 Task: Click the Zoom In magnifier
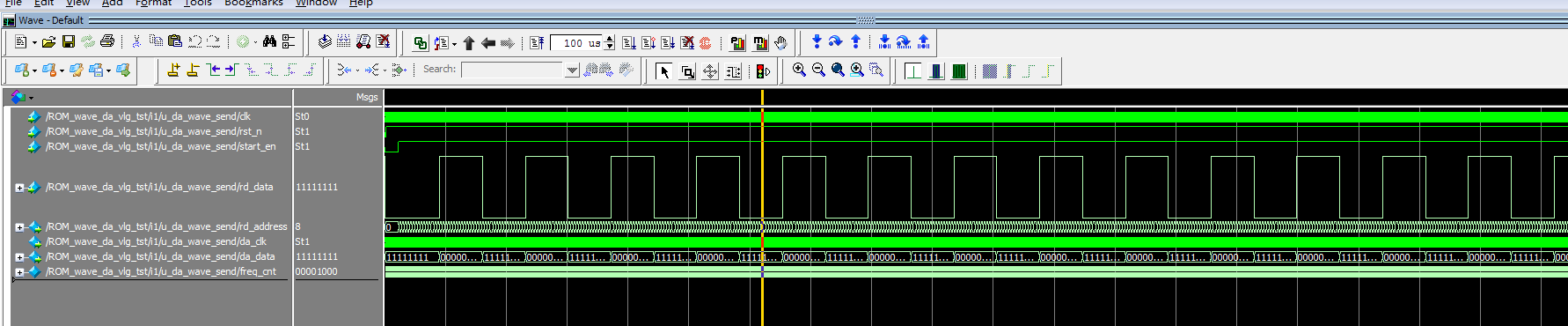point(799,70)
